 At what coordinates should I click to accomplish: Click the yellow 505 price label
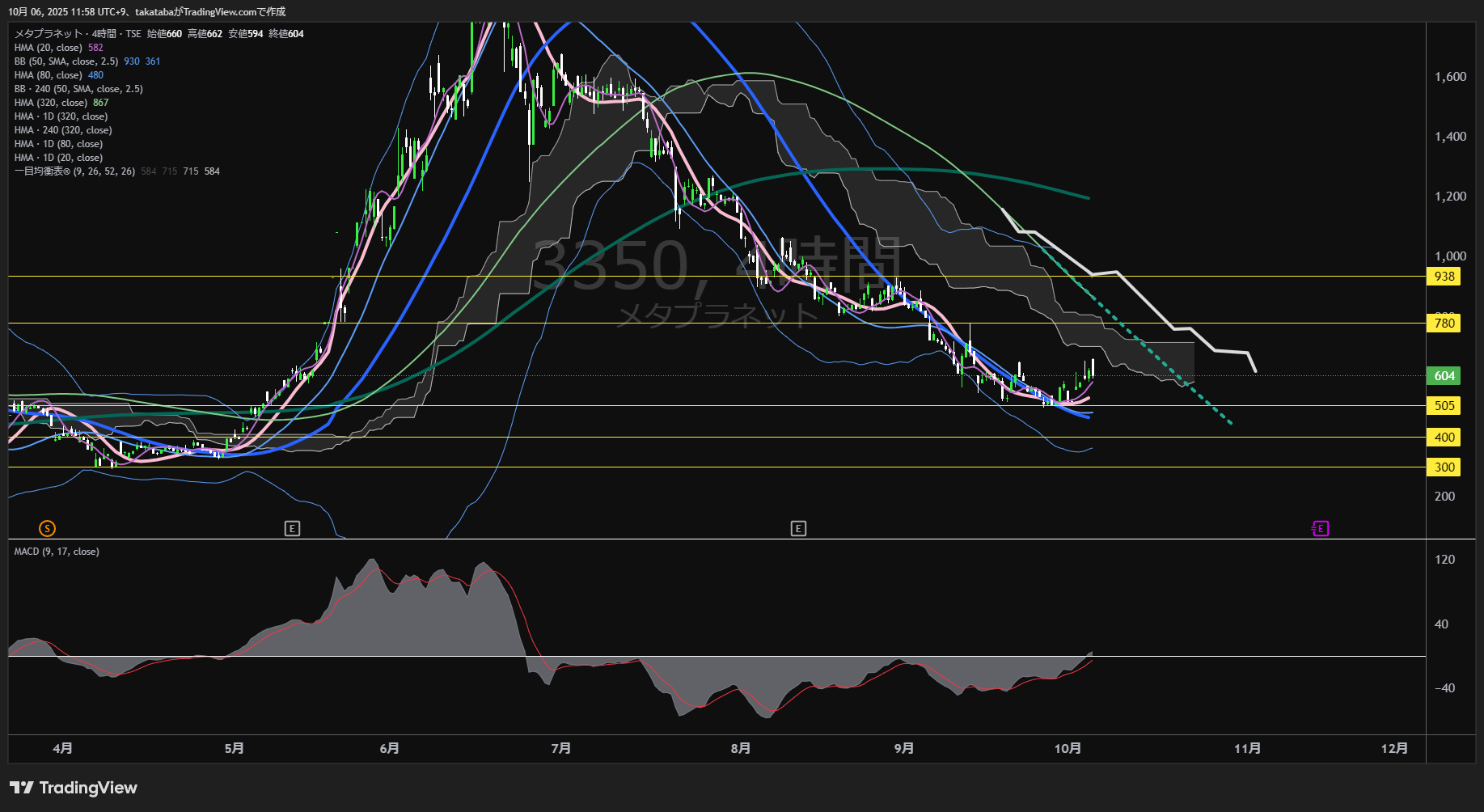pos(1444,406)
